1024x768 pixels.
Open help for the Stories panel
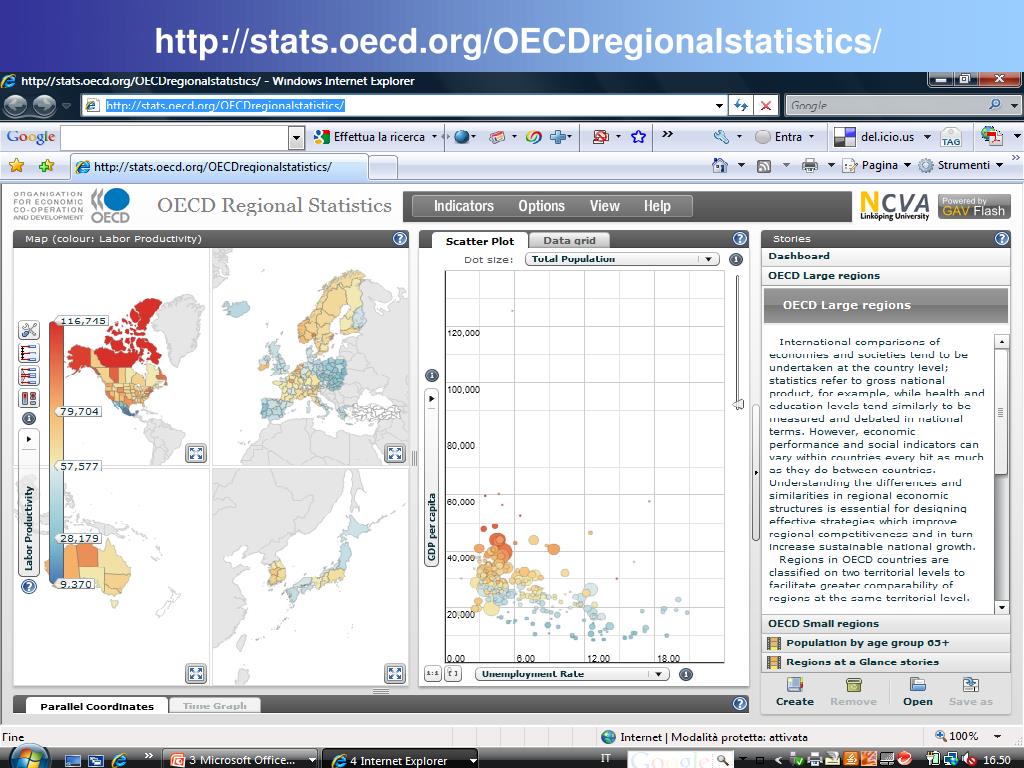coord(1002,239)
